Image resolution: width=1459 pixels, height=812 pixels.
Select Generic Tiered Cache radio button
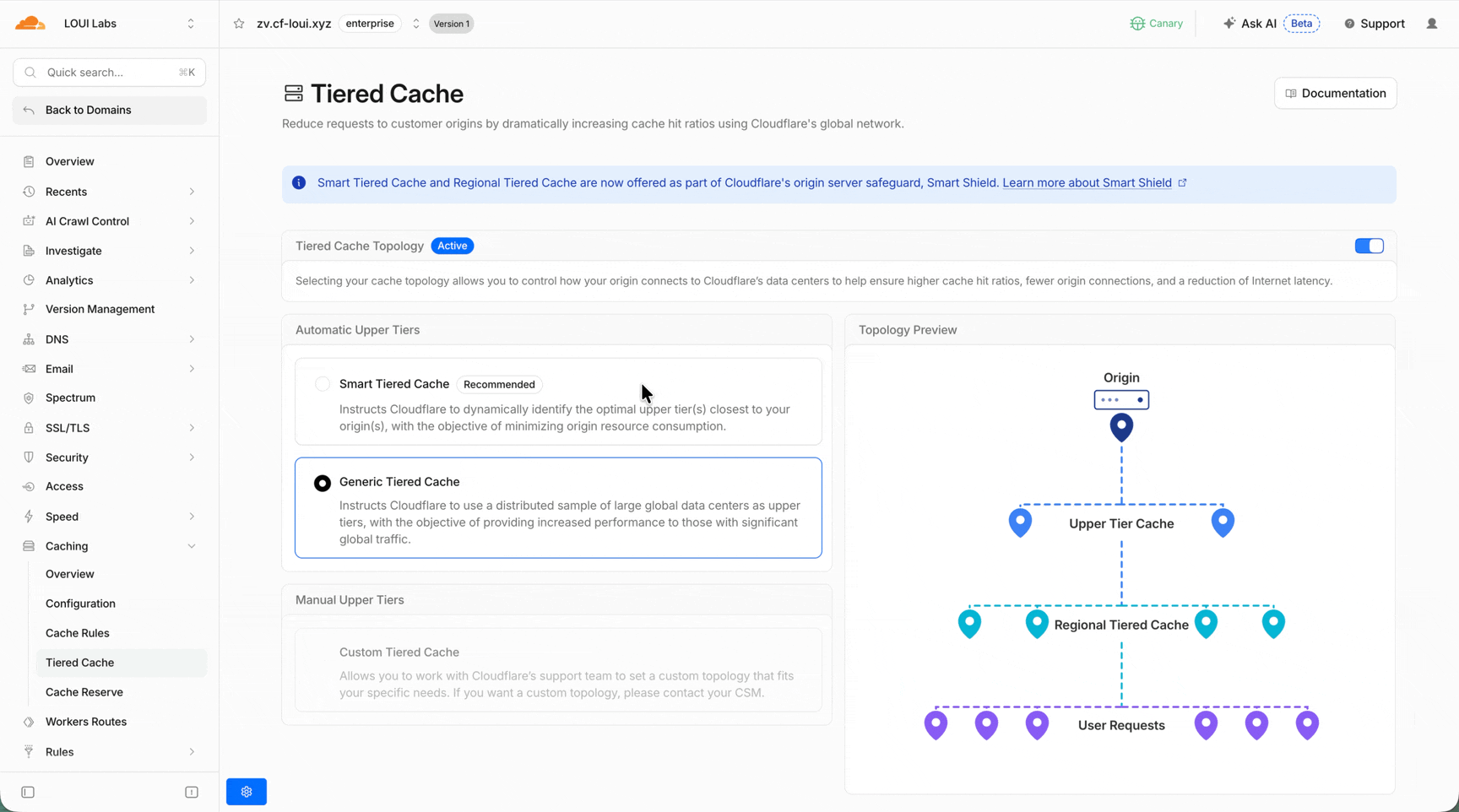click(323, 483)
